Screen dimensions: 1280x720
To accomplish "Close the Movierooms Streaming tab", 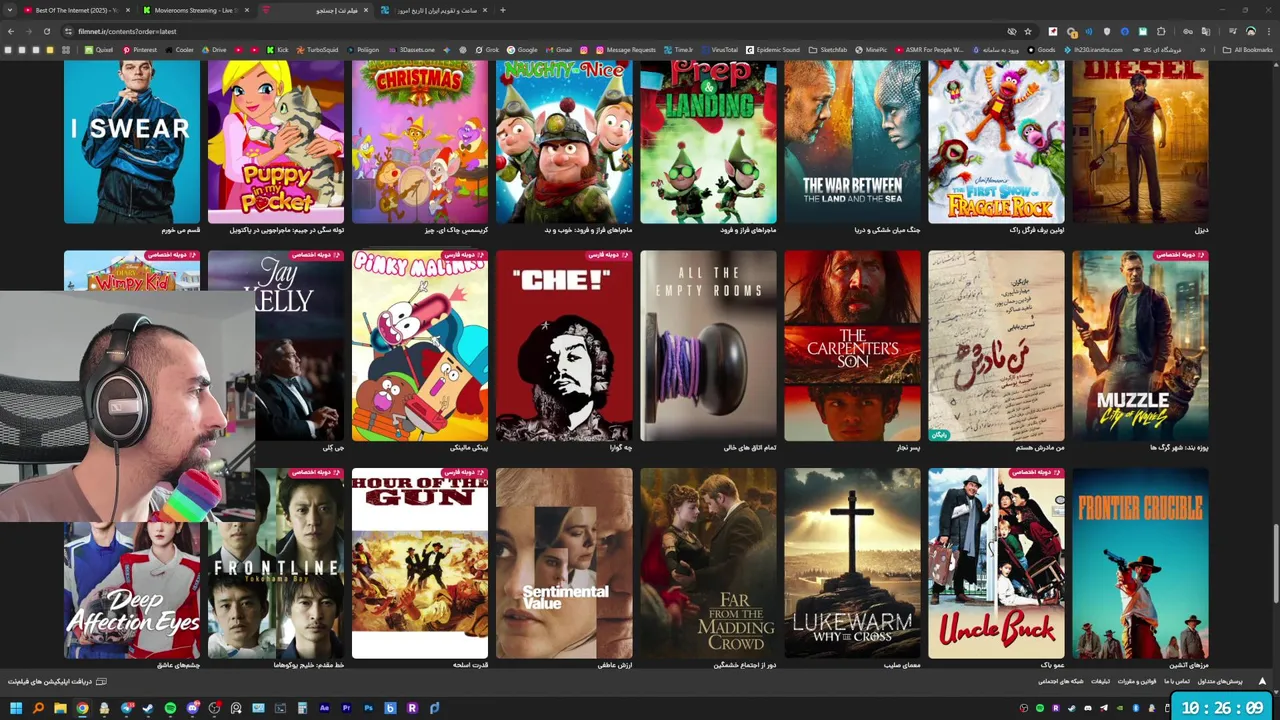I will click(247, 10).
